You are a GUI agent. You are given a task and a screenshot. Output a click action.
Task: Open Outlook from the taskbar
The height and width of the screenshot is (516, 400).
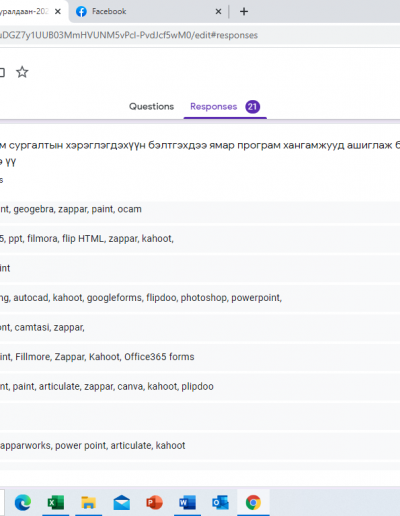(x=220, y=503)
